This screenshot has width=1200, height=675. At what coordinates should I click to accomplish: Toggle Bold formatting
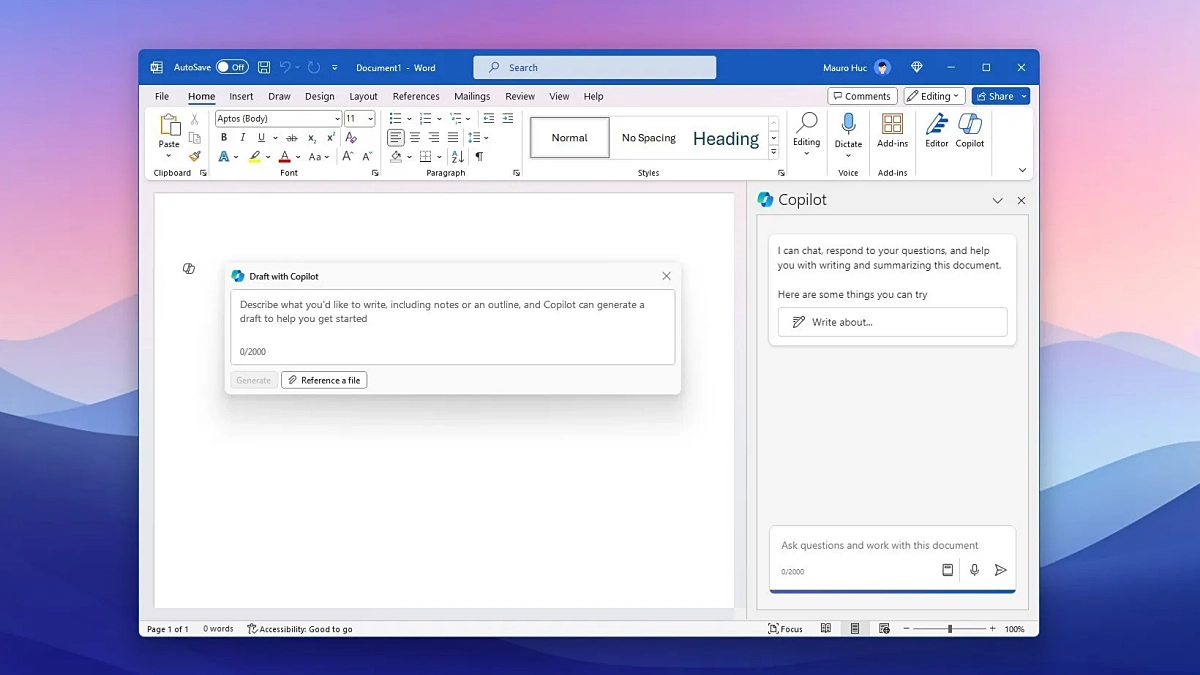(224, 138)
